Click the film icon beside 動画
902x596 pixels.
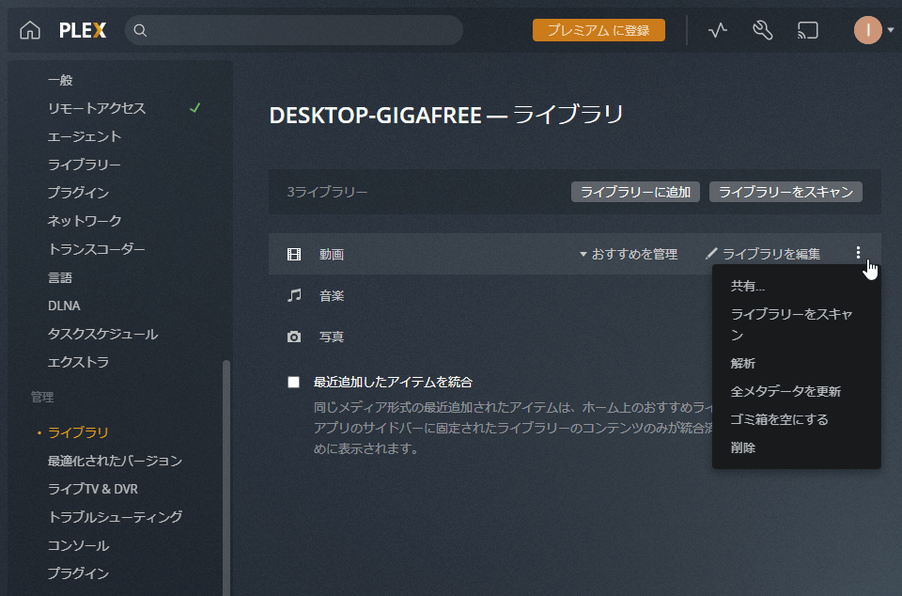[x=294, y=254]
